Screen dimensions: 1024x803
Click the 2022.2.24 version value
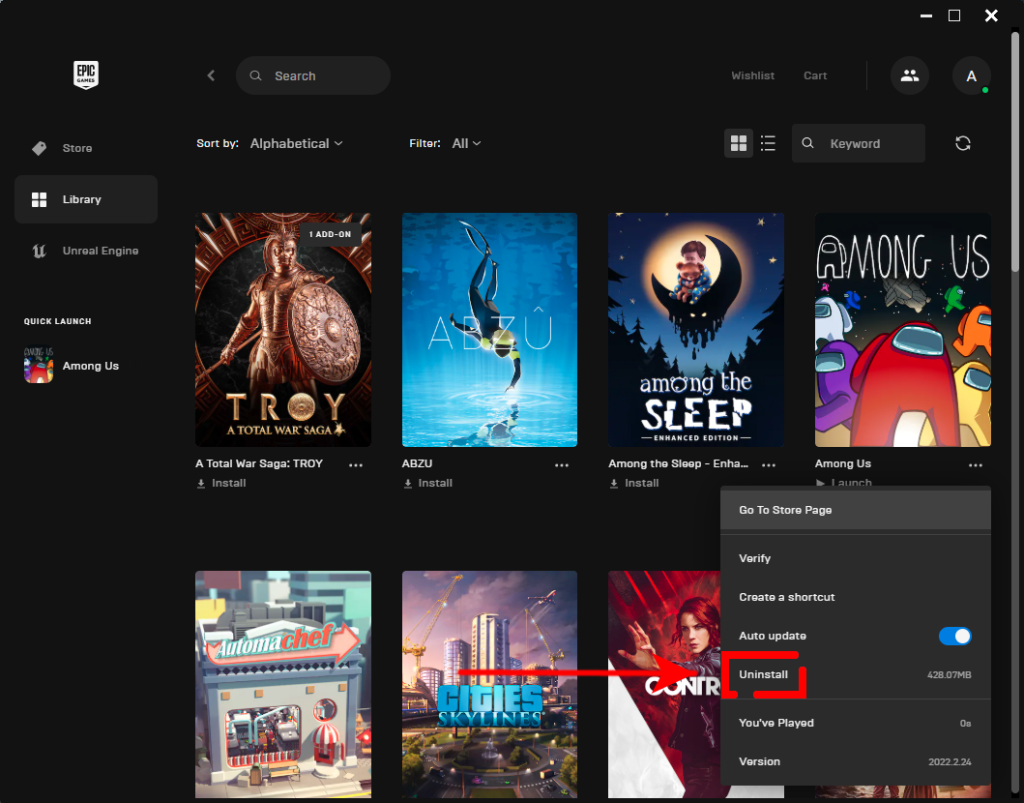pos(950,762)
